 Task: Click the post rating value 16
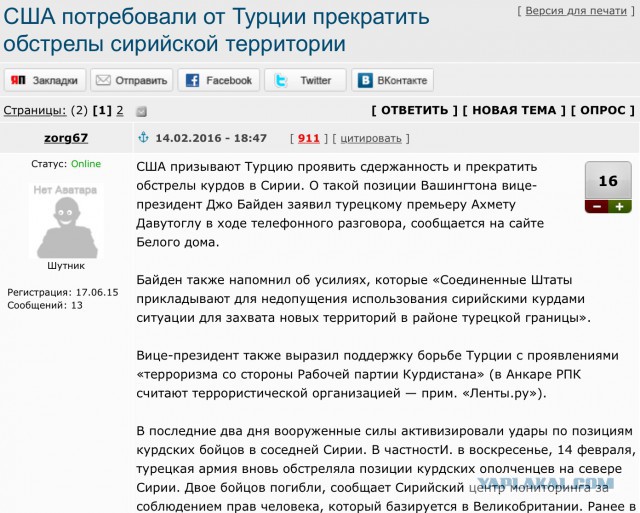pos(608,181)
